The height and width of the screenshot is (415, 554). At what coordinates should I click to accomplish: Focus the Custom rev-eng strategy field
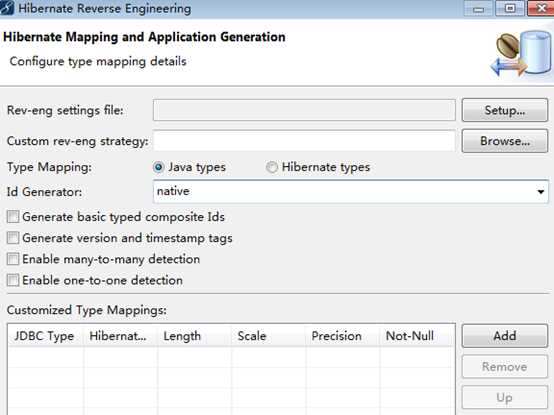(304, 141)
